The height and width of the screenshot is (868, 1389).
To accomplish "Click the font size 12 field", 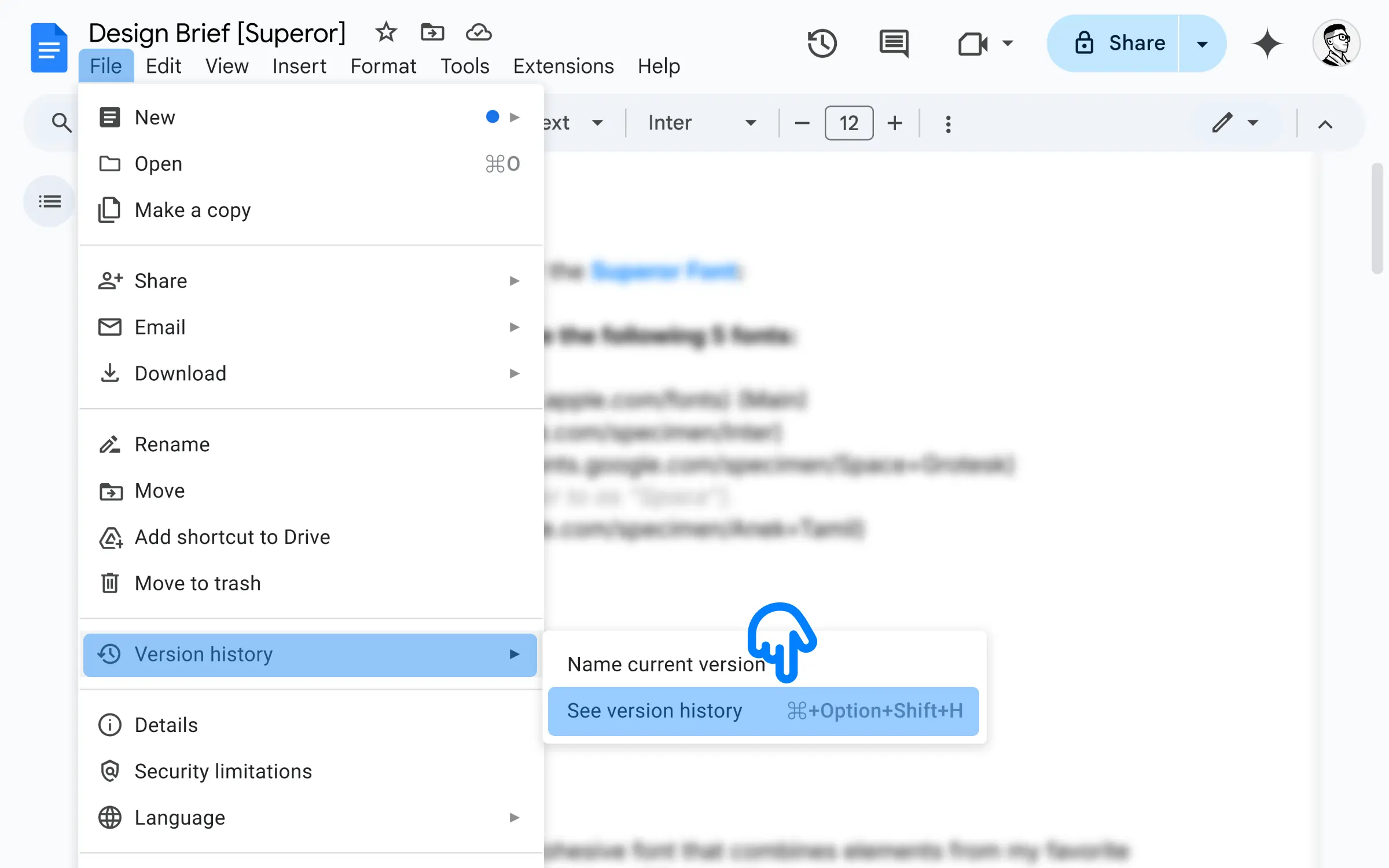I will tap(848, 123).
